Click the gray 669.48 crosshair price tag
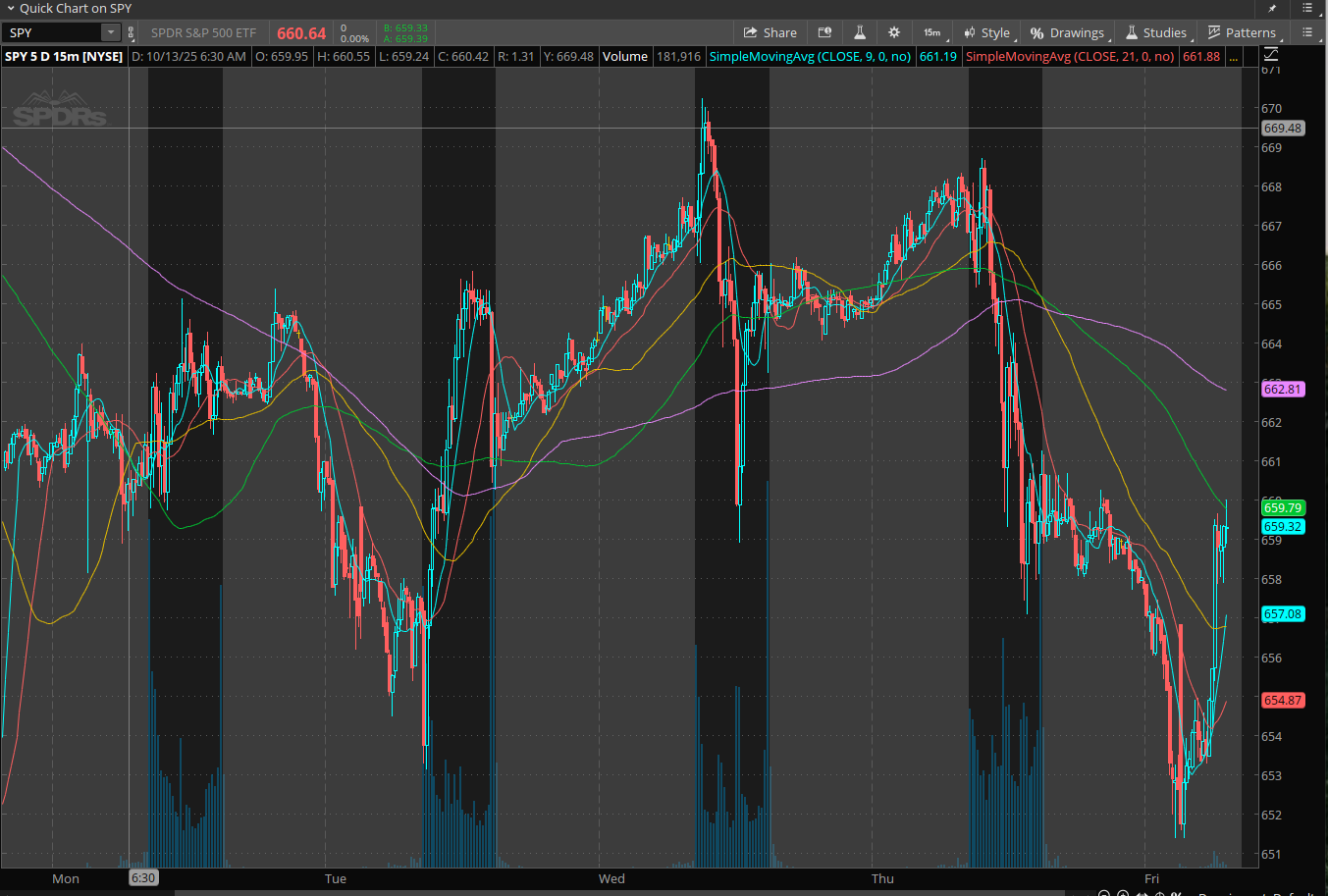Screen dimensions: 1328x896 click(x=1282, y=129)
